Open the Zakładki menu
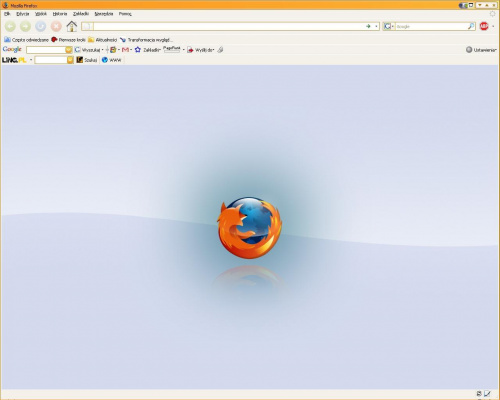The image size is (500, 400). coord(81,14)
